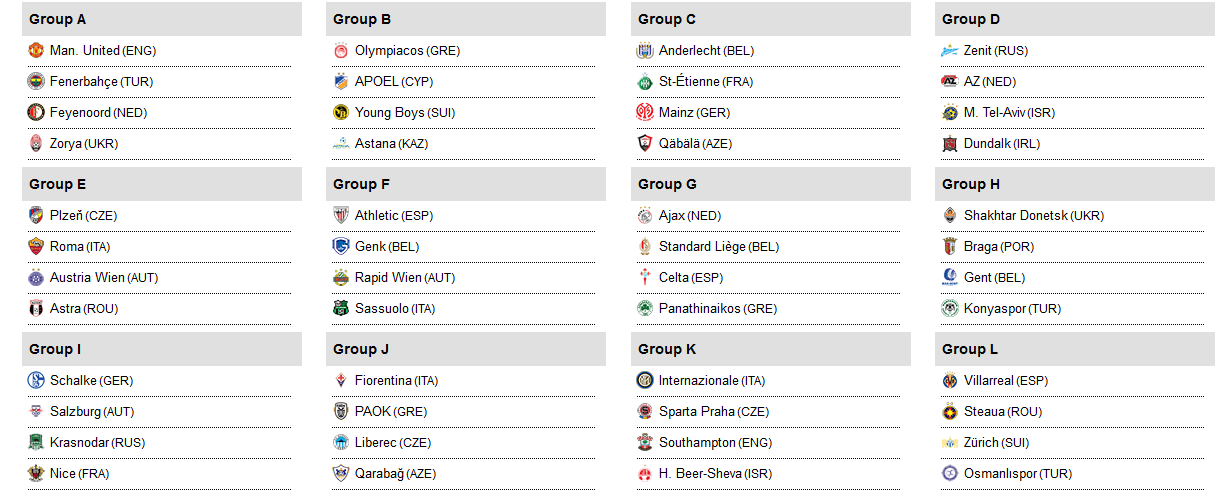Image resolution: width=1226 pixels, height=498 pixels.
Task: Click the Ajax club badge
Action: [x=644, y=216]
